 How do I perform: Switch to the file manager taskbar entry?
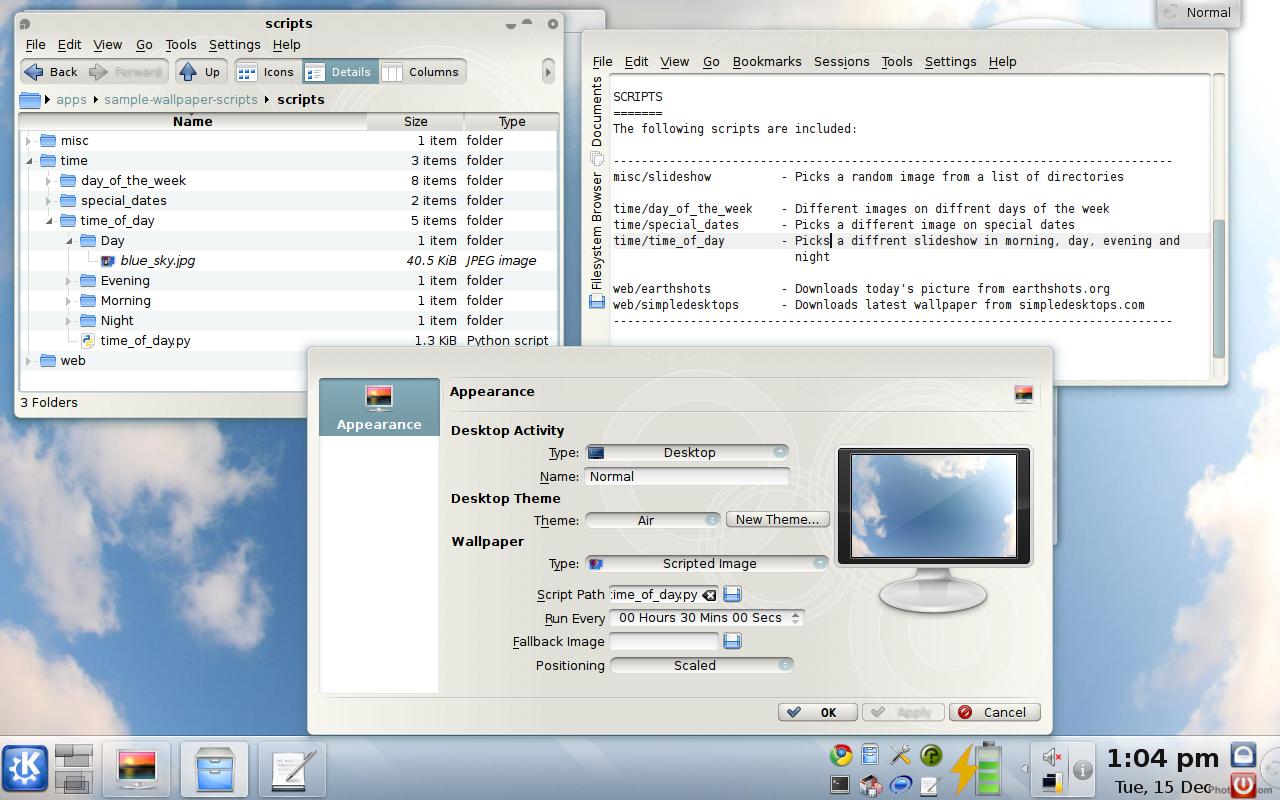(214, 769)
